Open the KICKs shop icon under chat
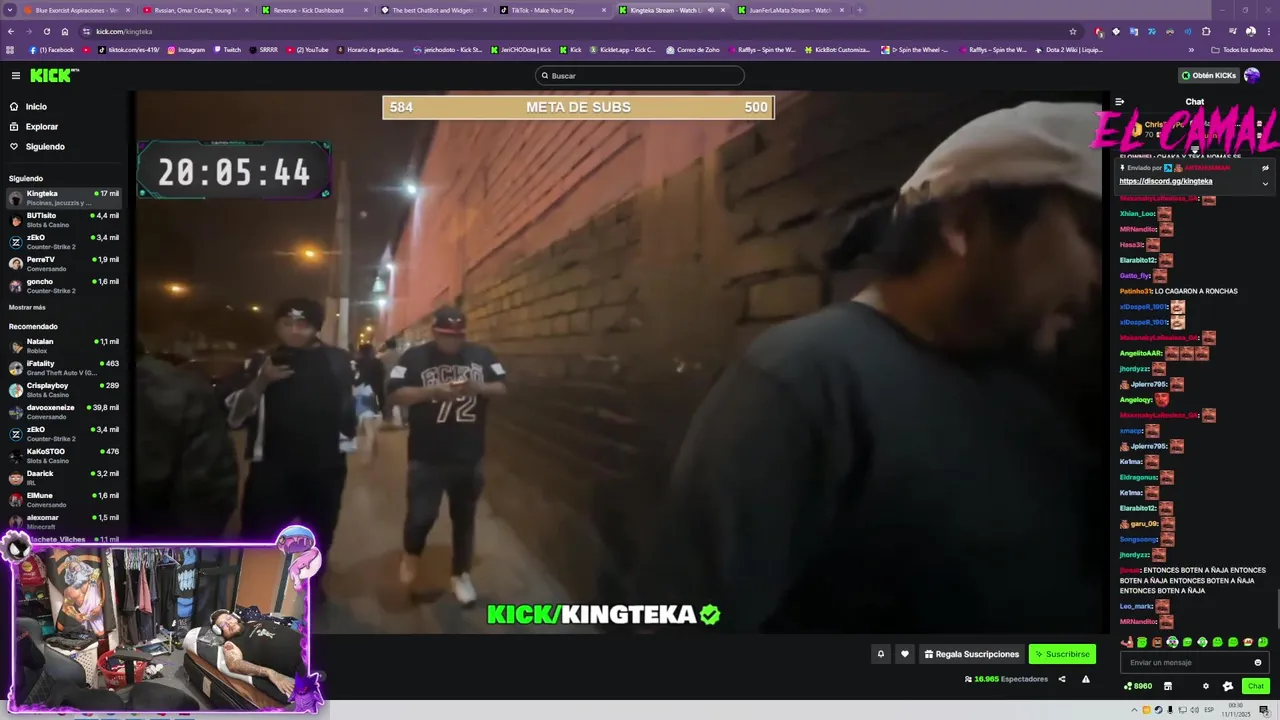Viewport: 1280px width, 720px height. [1168, 686]
